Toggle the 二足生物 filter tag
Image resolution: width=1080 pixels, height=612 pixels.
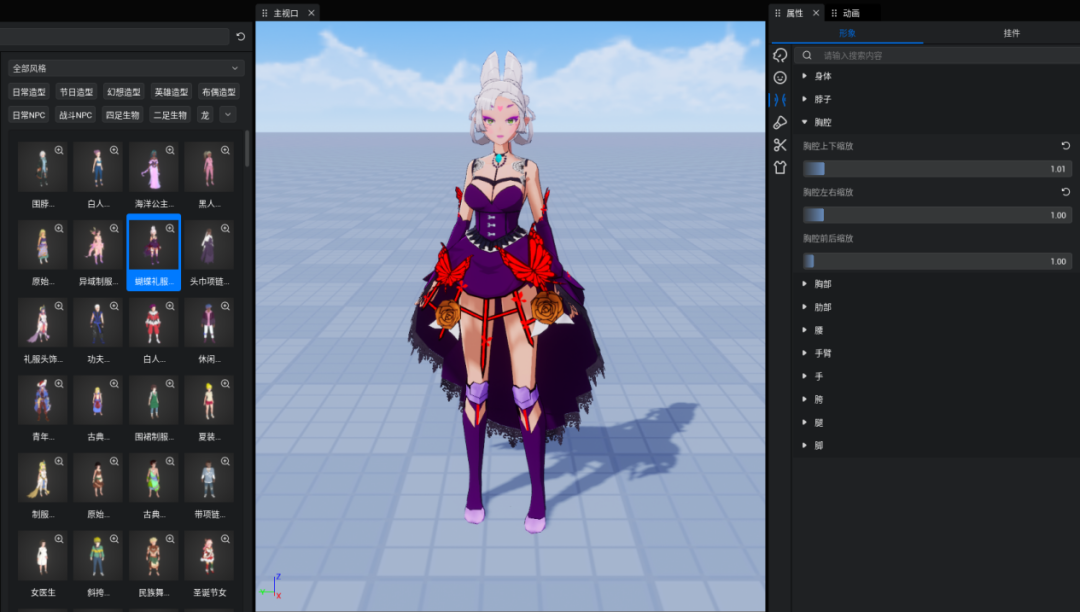click(170, 115)
